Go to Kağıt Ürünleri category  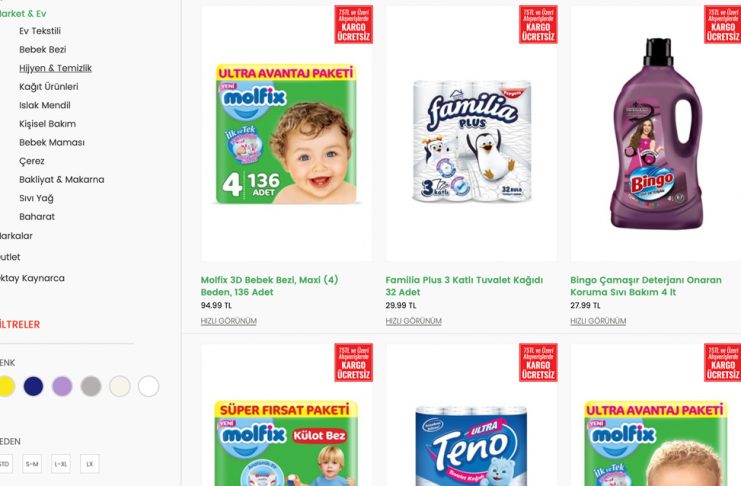tap(49, 87)
